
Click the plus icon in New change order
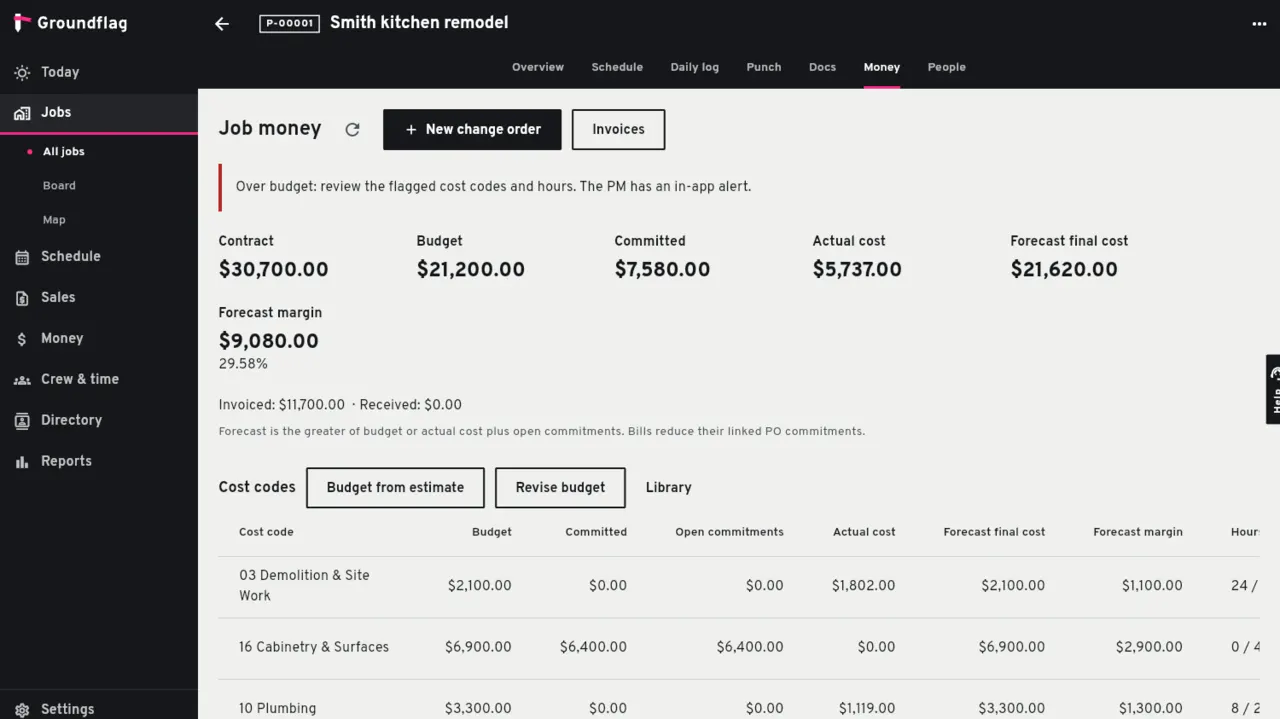(x=411, y=130)
